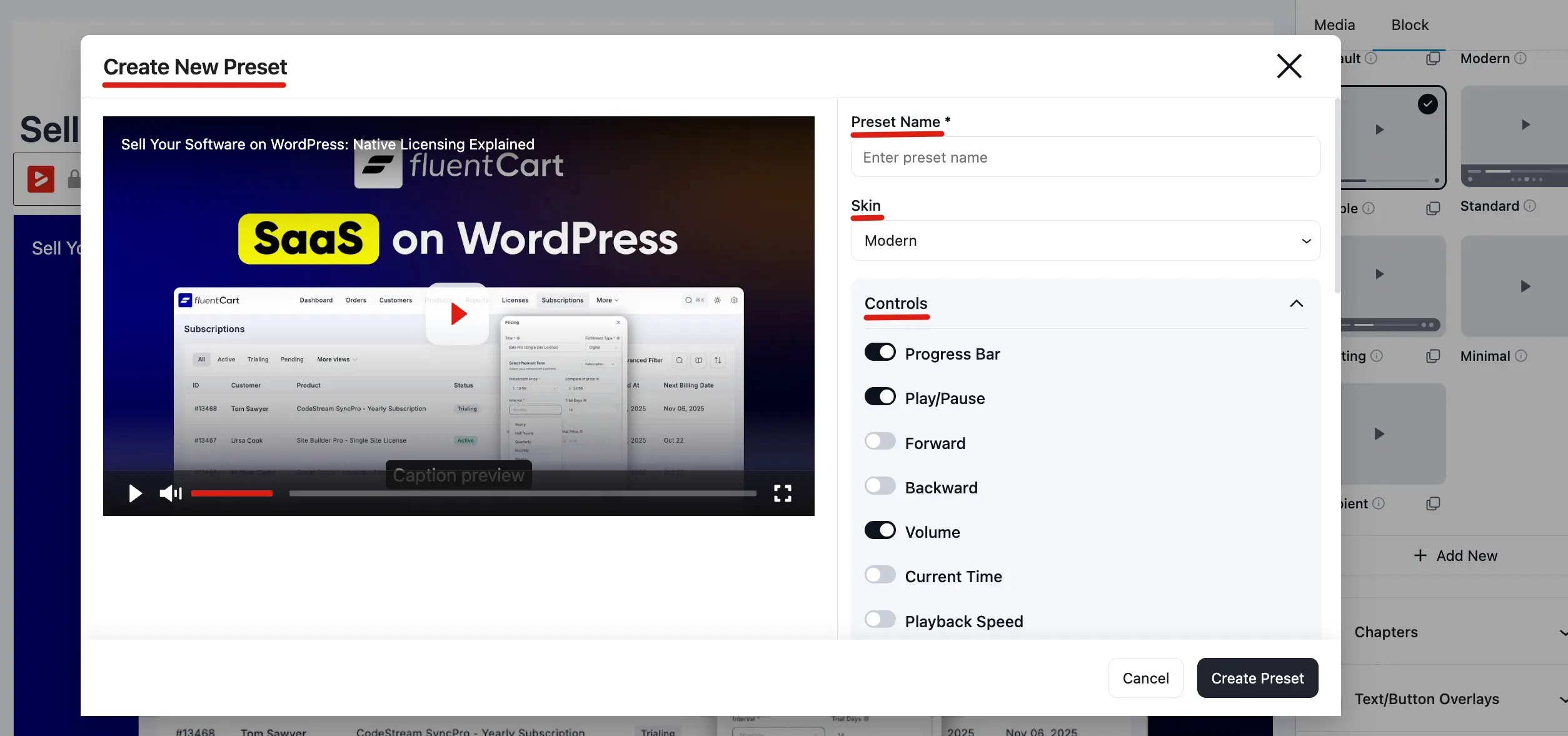Click the fullscreen icon in the video preview
The image size is (1568, 736).
[x=782, y=493]
